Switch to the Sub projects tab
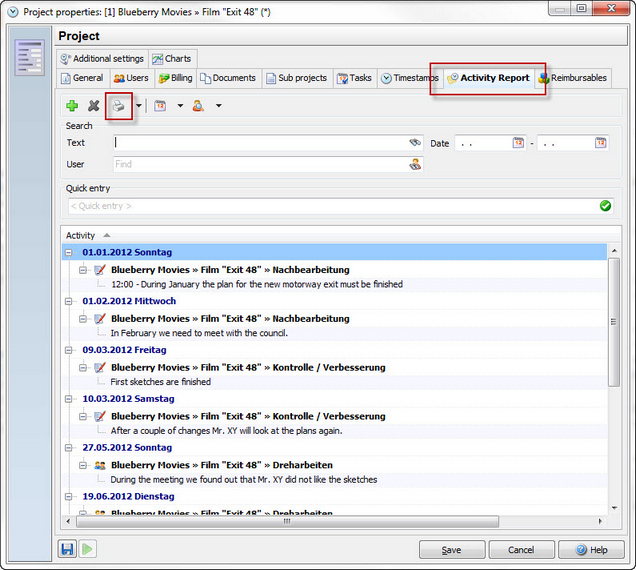The width and height of the screenshot is (636, 570). 297,78
